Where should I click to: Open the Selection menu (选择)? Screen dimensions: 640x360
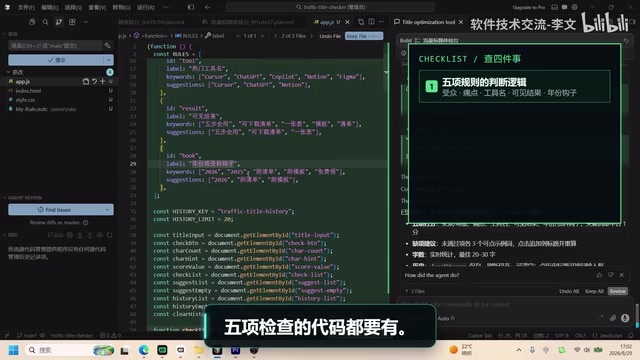pos(73,7)
